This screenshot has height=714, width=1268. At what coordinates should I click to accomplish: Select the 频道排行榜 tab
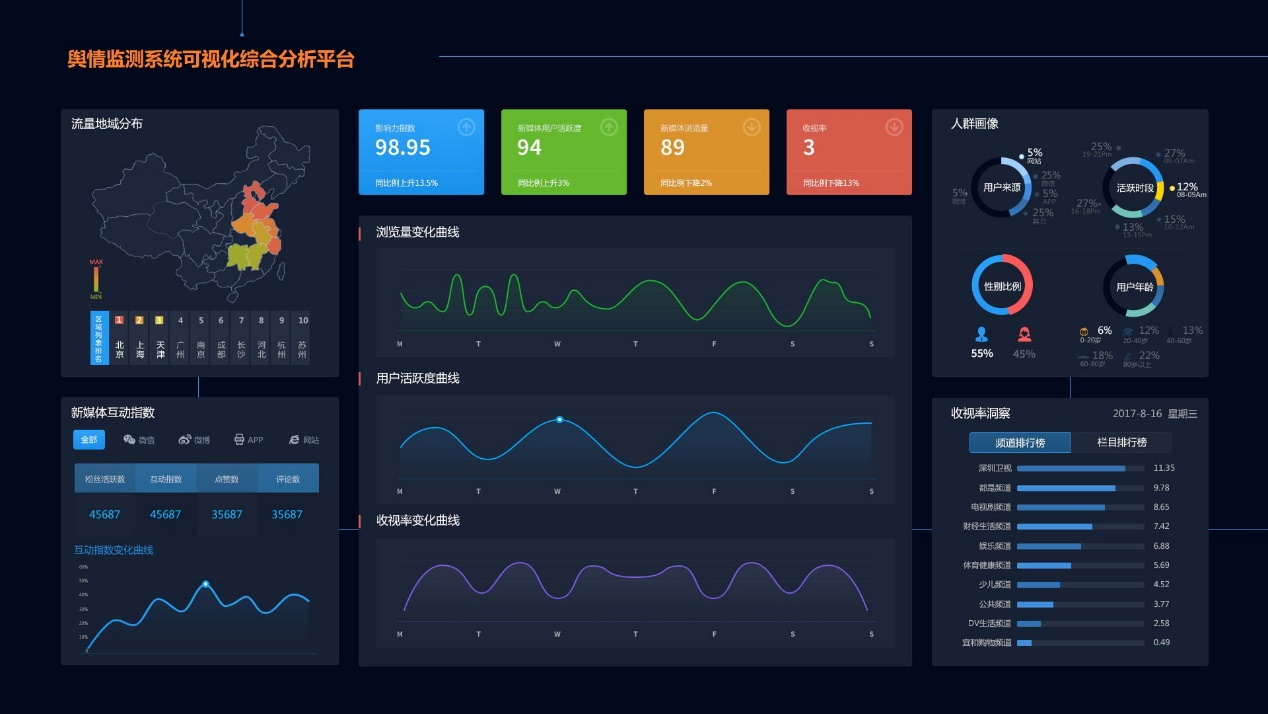point(1019,442)
